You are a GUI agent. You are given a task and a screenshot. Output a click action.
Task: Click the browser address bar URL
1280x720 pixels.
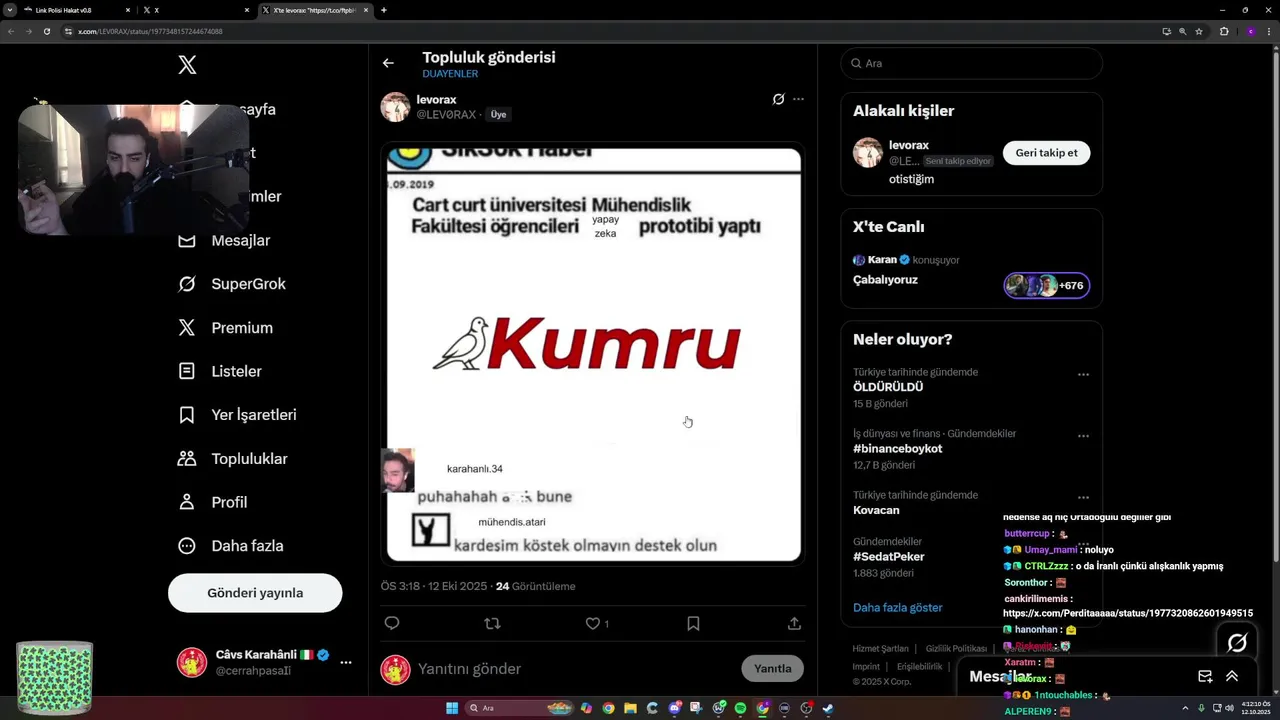point(150,31)
